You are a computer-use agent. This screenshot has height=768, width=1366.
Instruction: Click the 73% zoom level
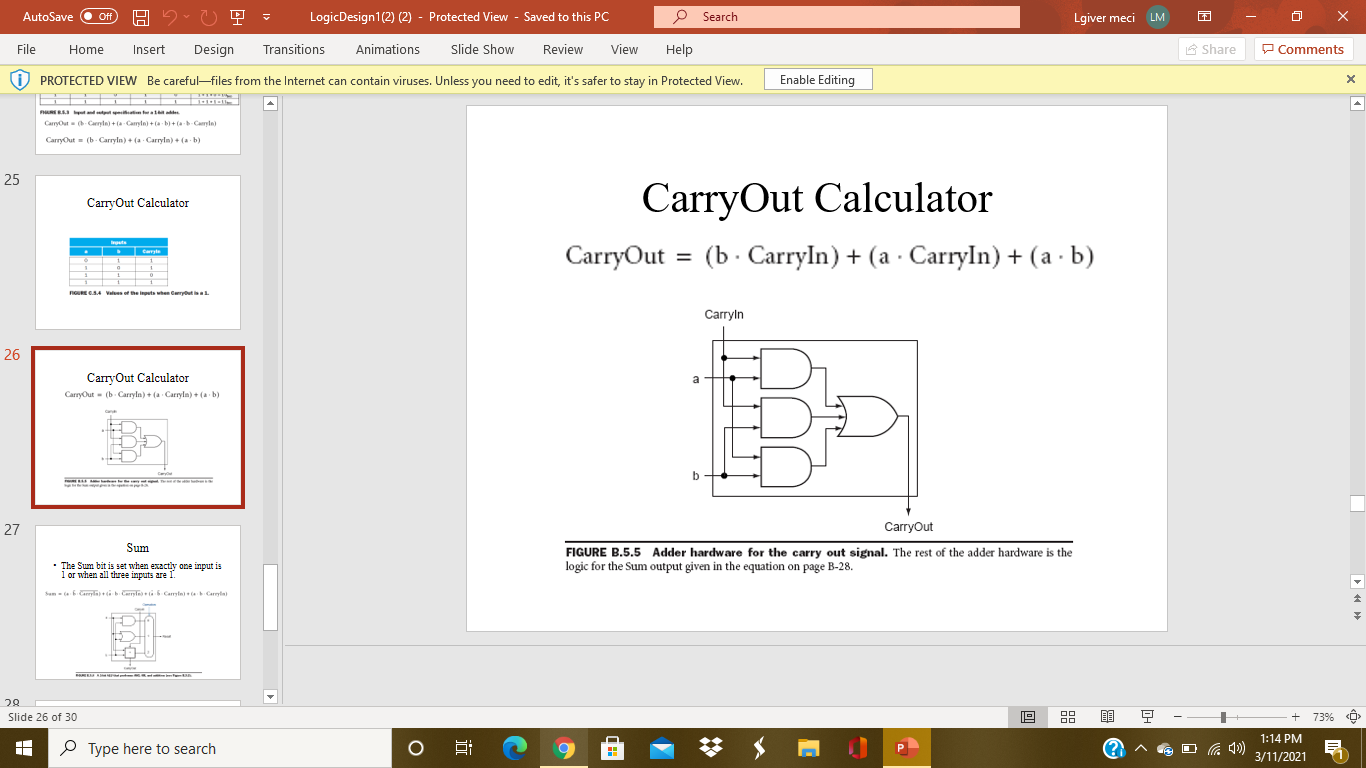click(x=1323, y=717)
